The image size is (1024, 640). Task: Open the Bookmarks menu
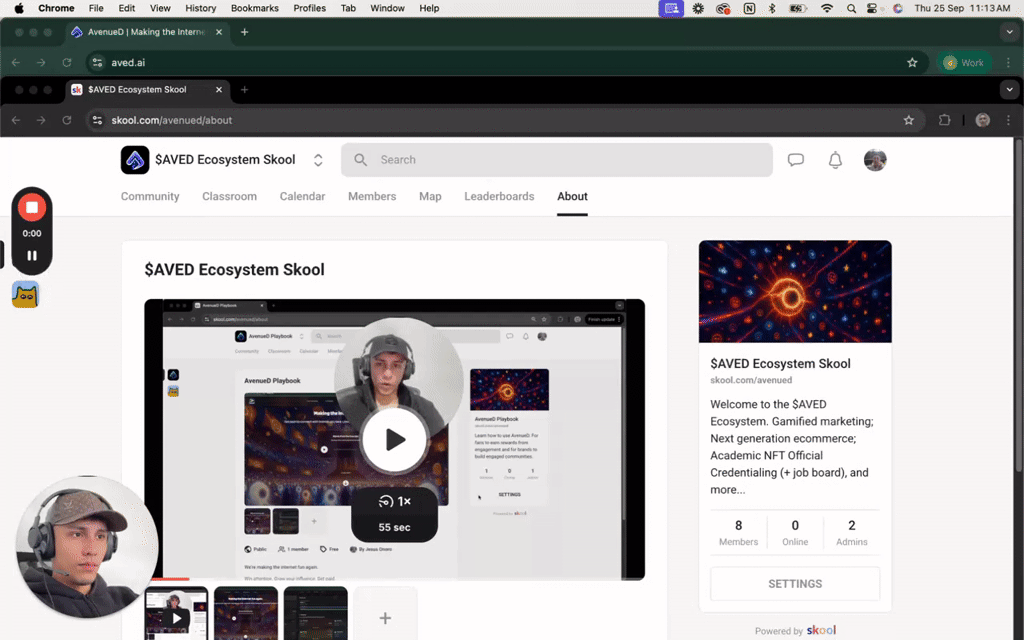pyautogui.click(x=255, y=8)
